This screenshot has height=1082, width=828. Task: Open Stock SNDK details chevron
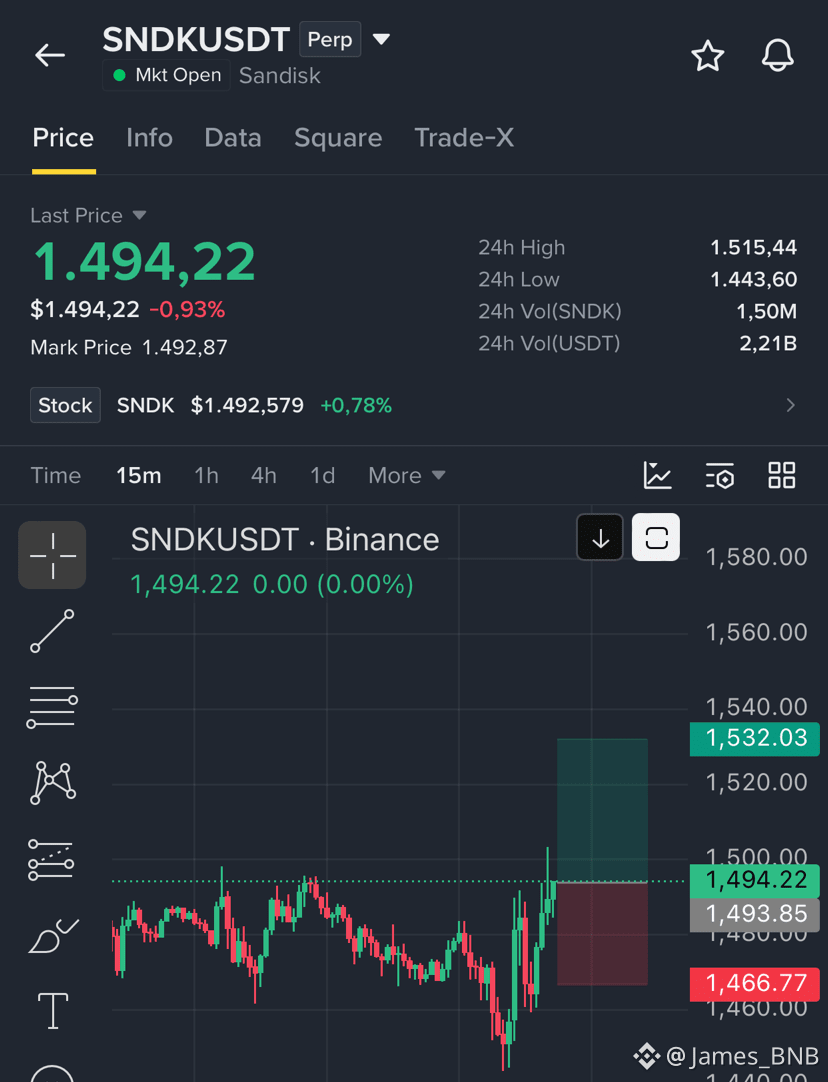[x=791, y=405]
